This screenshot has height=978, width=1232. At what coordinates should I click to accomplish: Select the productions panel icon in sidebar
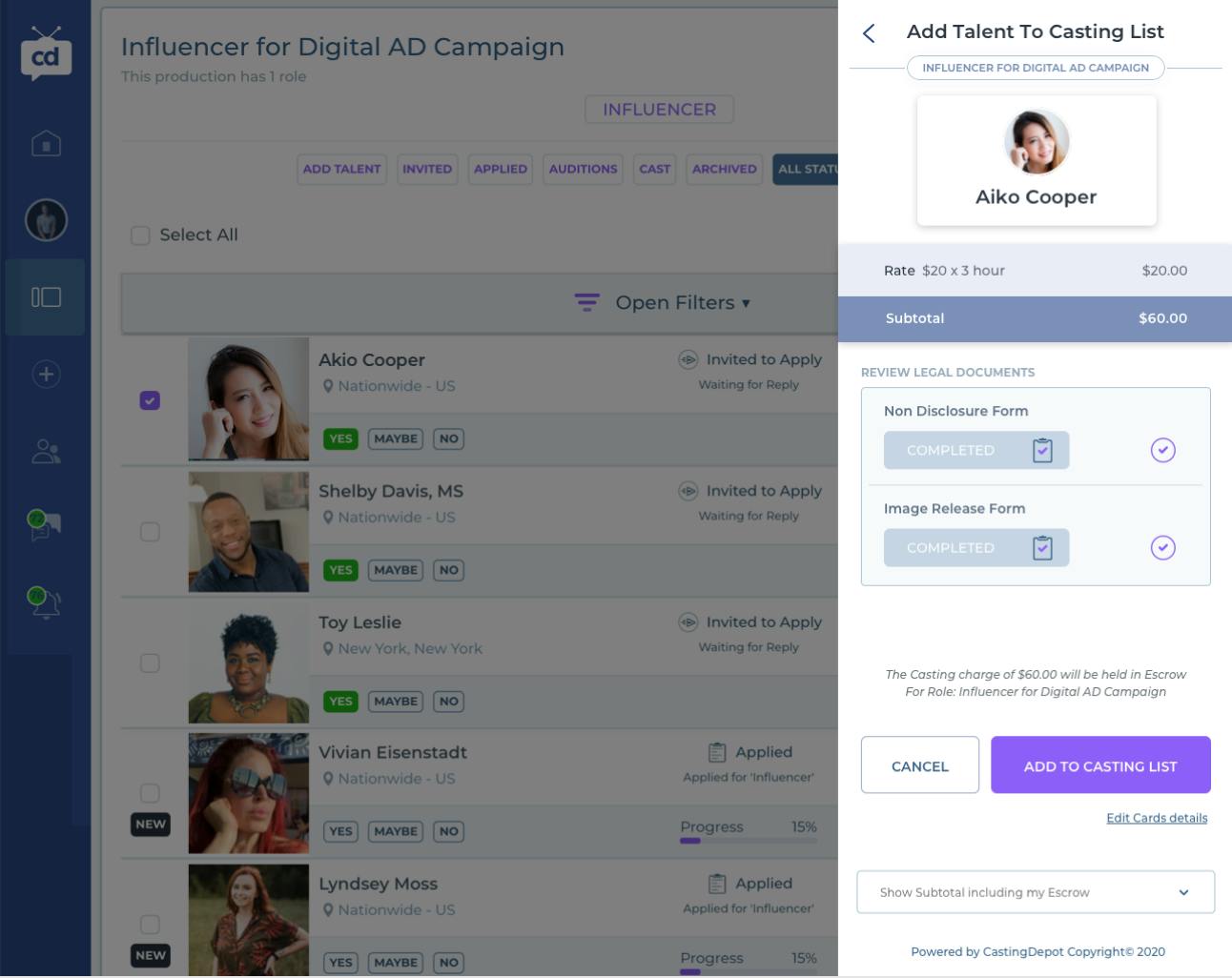click(46, 297)
